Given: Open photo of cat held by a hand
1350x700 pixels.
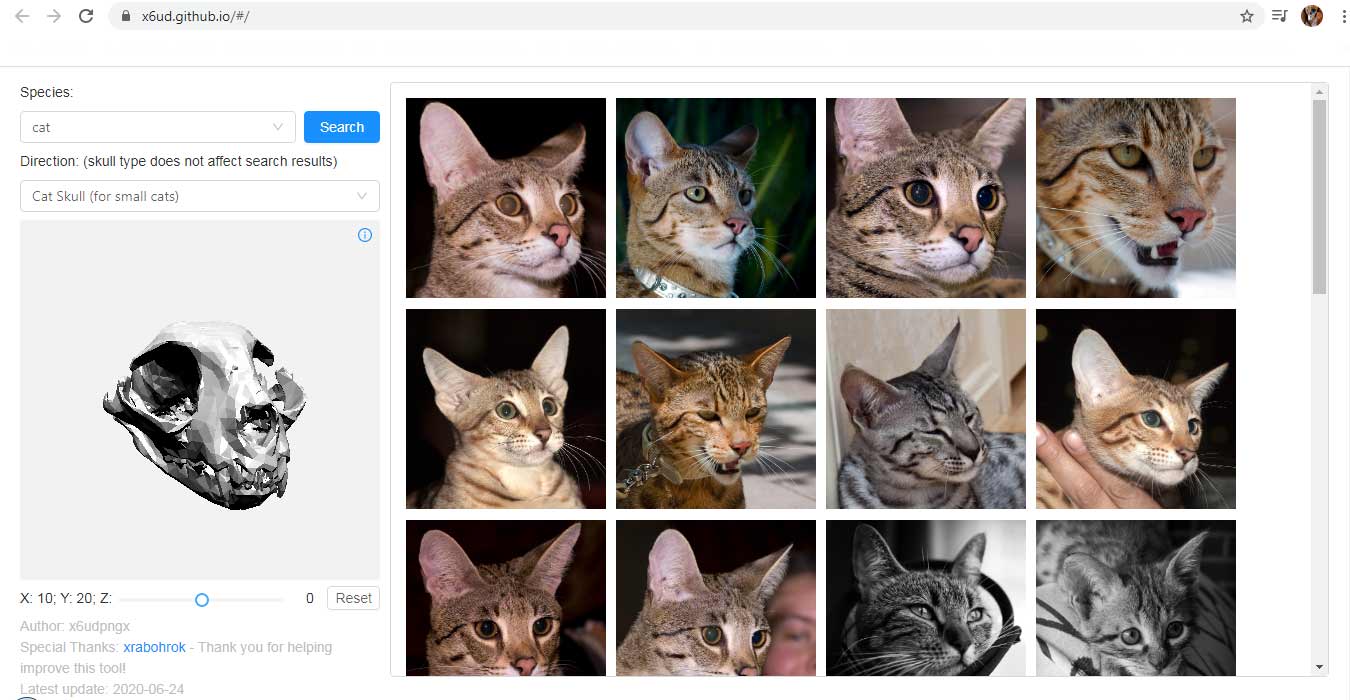Looking at the screenshot, I should (1136, 409).
